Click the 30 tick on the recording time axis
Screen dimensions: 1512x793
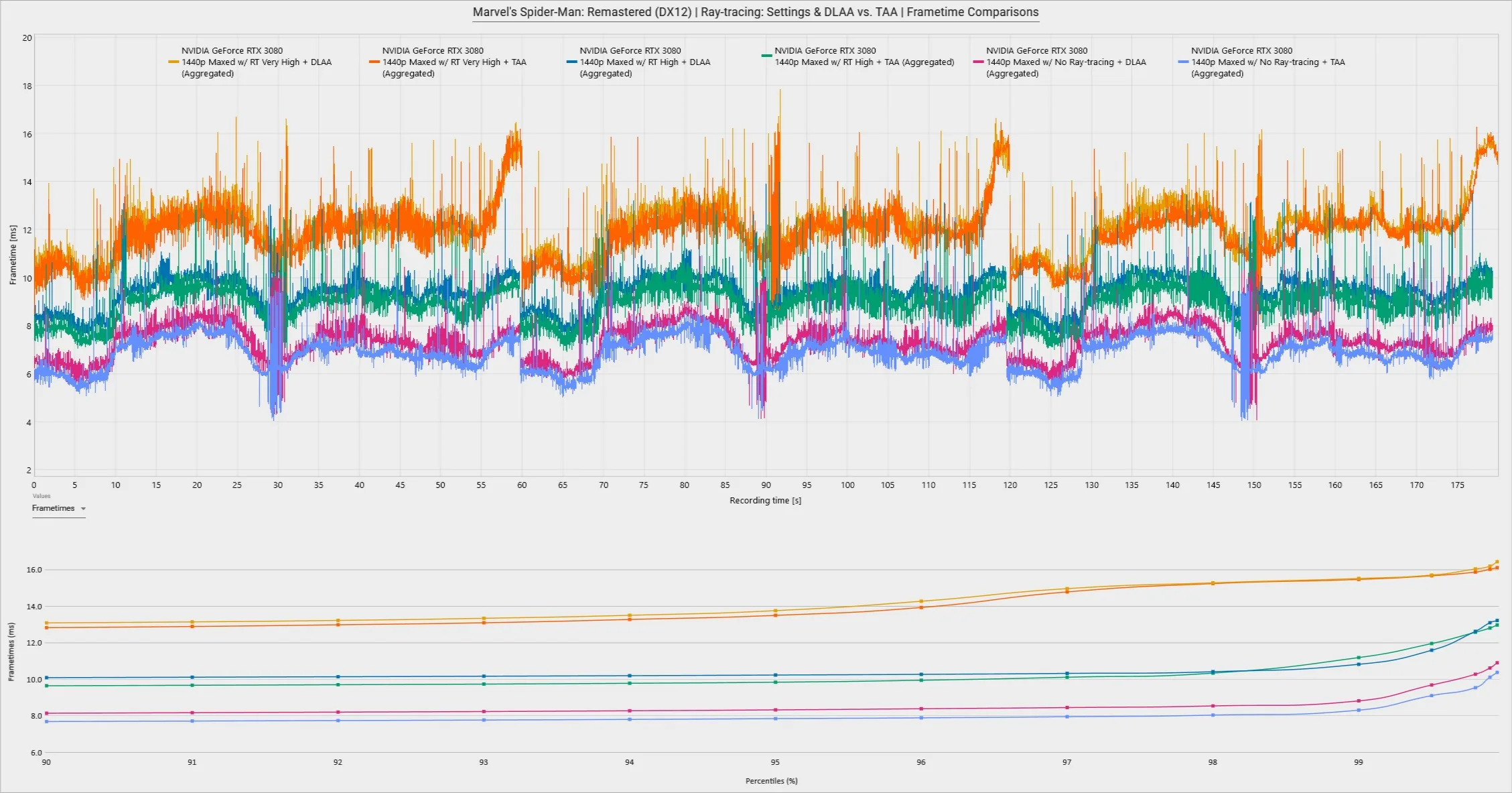(278, 485)
